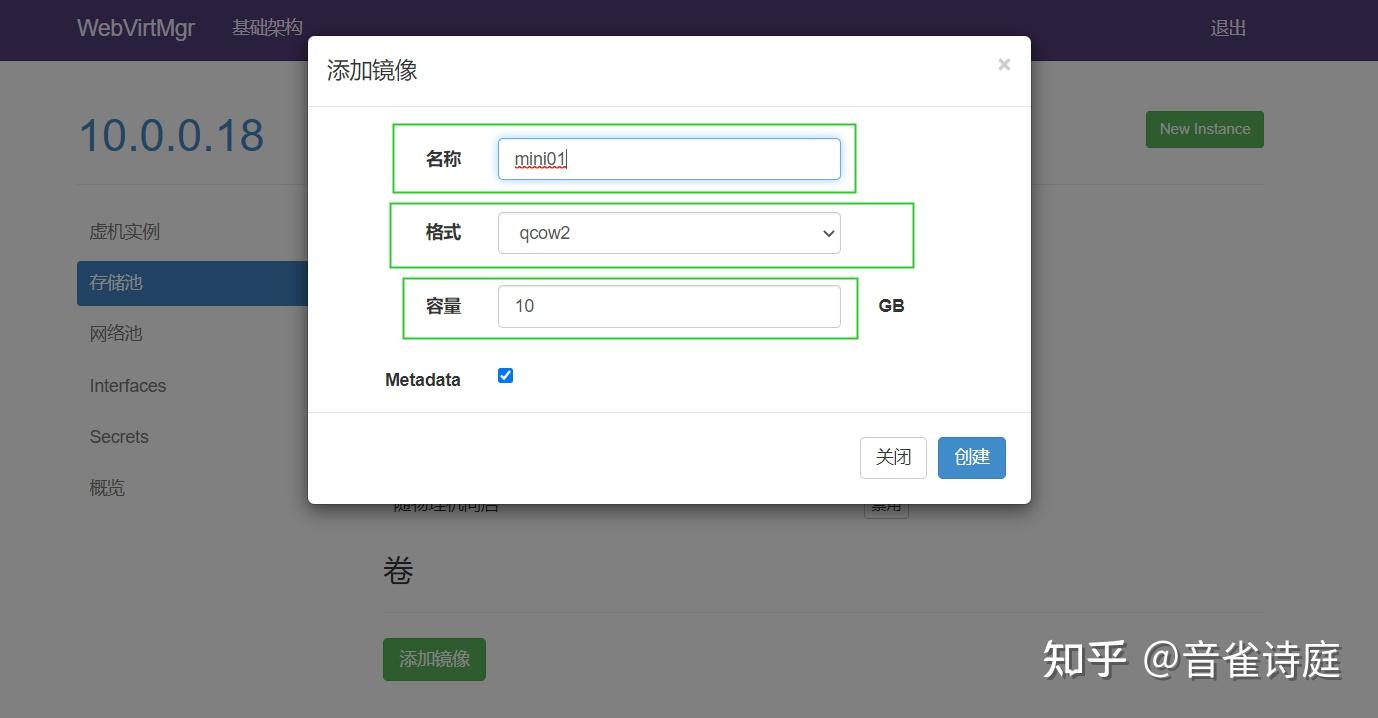Click the 10.0.0.18 host heading
Image resolution: width=1378 pixels, height=718 pixels.
(x=171, y=135)
